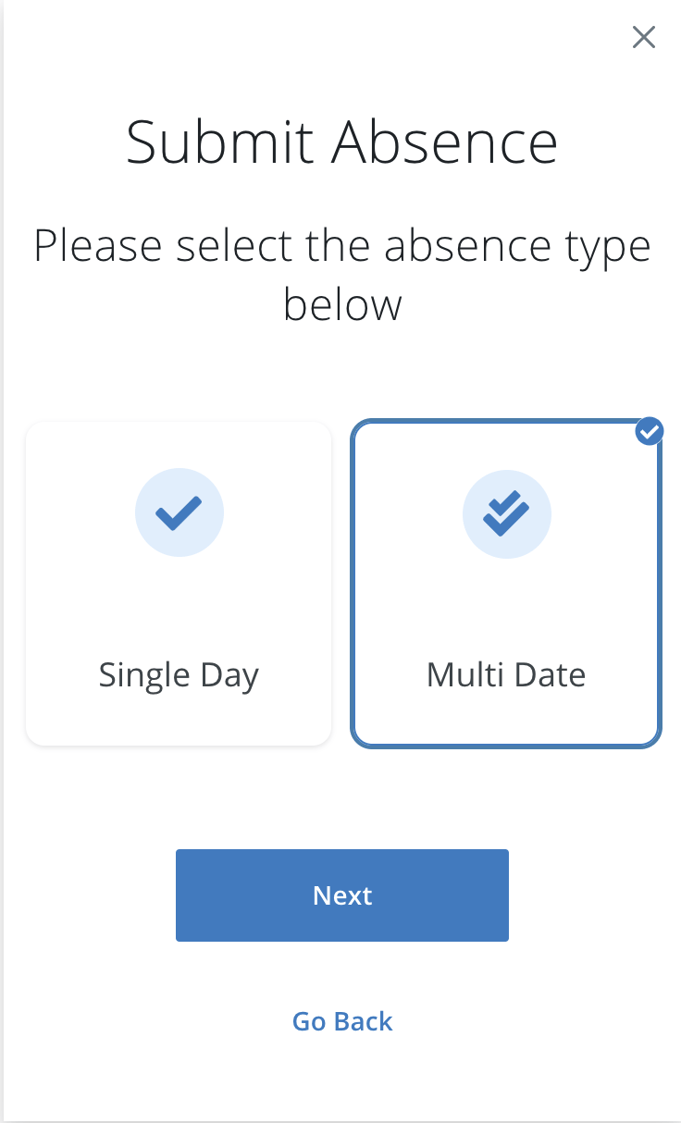The image size is (681, 1123).
Task: Deselect the currently chosen Multi Date option
Action: tap(506, 583)
